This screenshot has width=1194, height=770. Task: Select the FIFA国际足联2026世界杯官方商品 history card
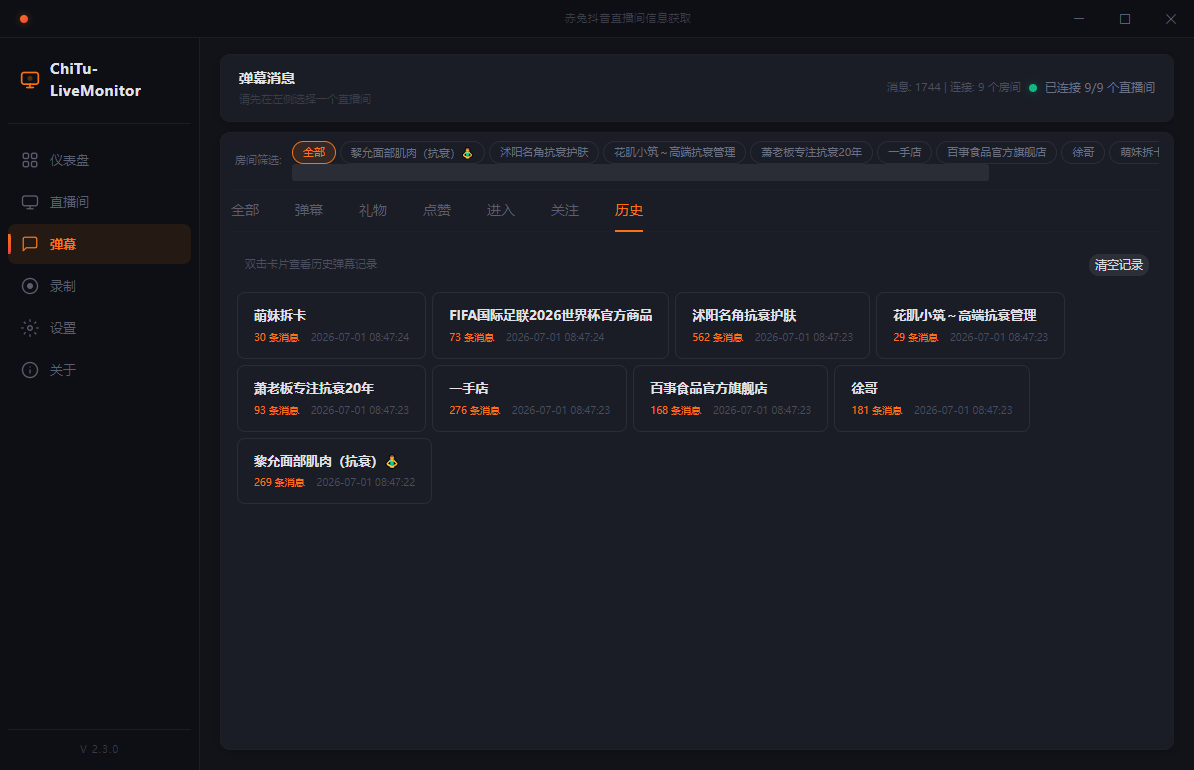click(x=551, y=325)
